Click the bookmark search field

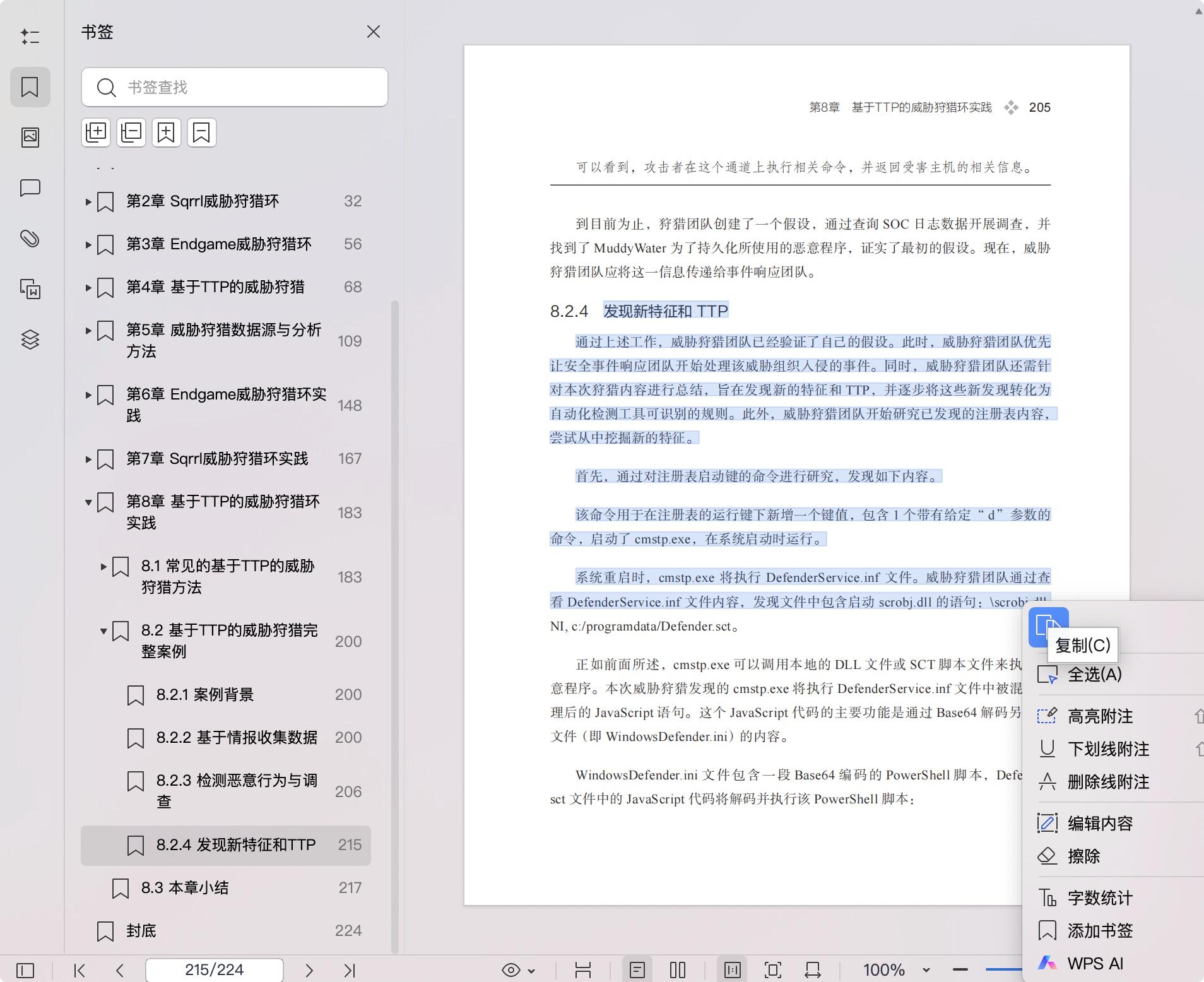click(235, 87)
